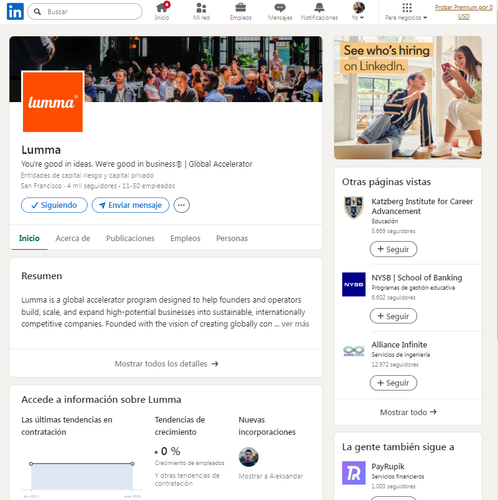Click the Alliance Infinite infinity logo

pyautogui.click(x=354, y=351)
